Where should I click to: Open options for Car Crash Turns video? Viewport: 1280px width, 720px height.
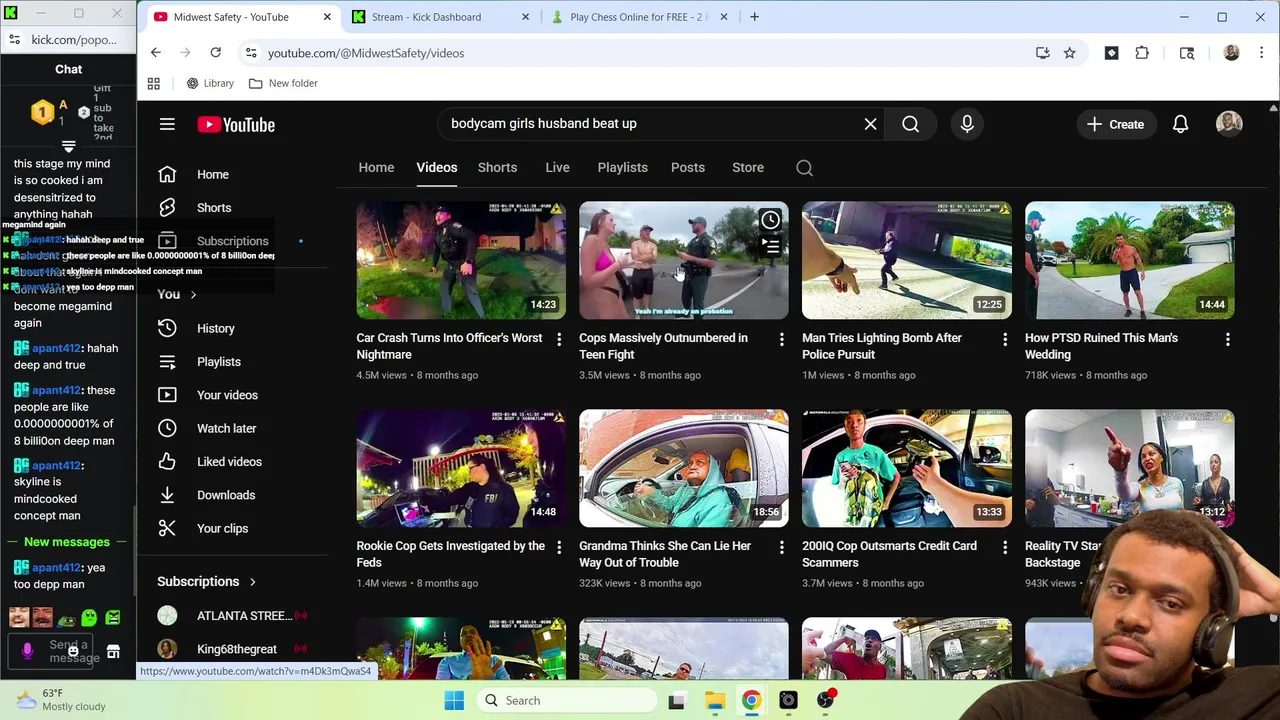point(559,340)
